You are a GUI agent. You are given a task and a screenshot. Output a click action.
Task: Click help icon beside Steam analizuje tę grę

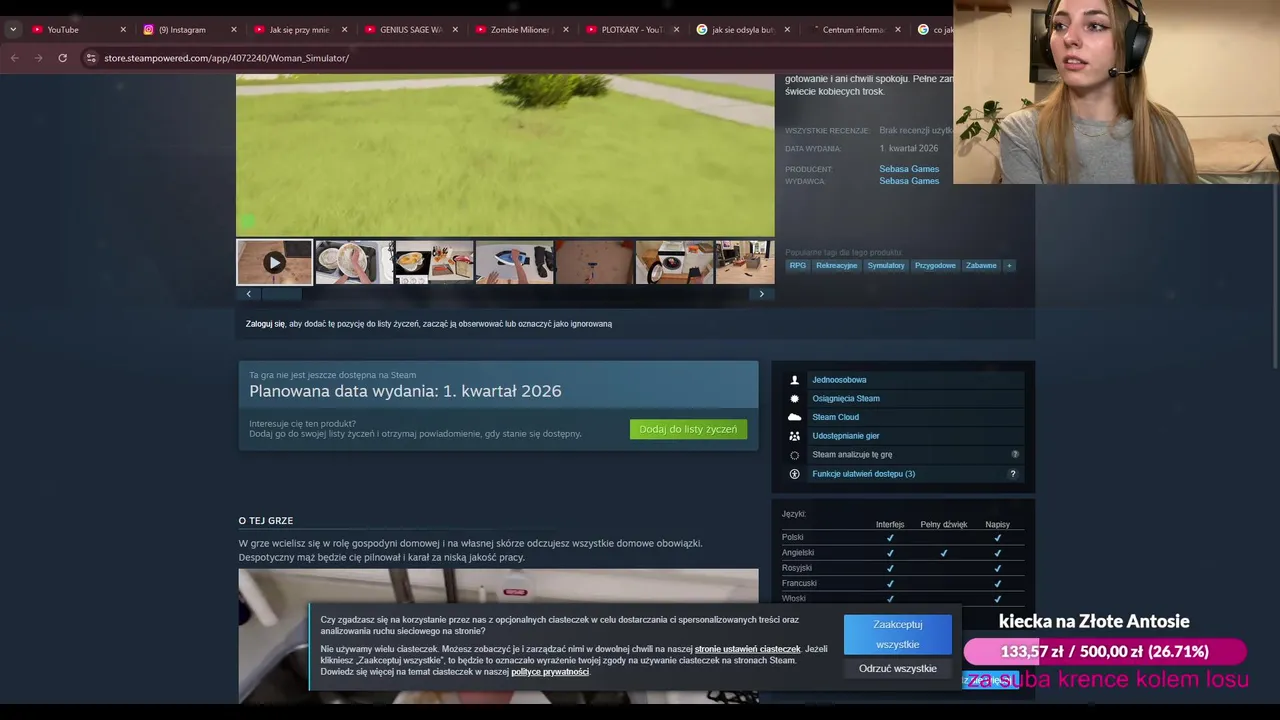1015,455
